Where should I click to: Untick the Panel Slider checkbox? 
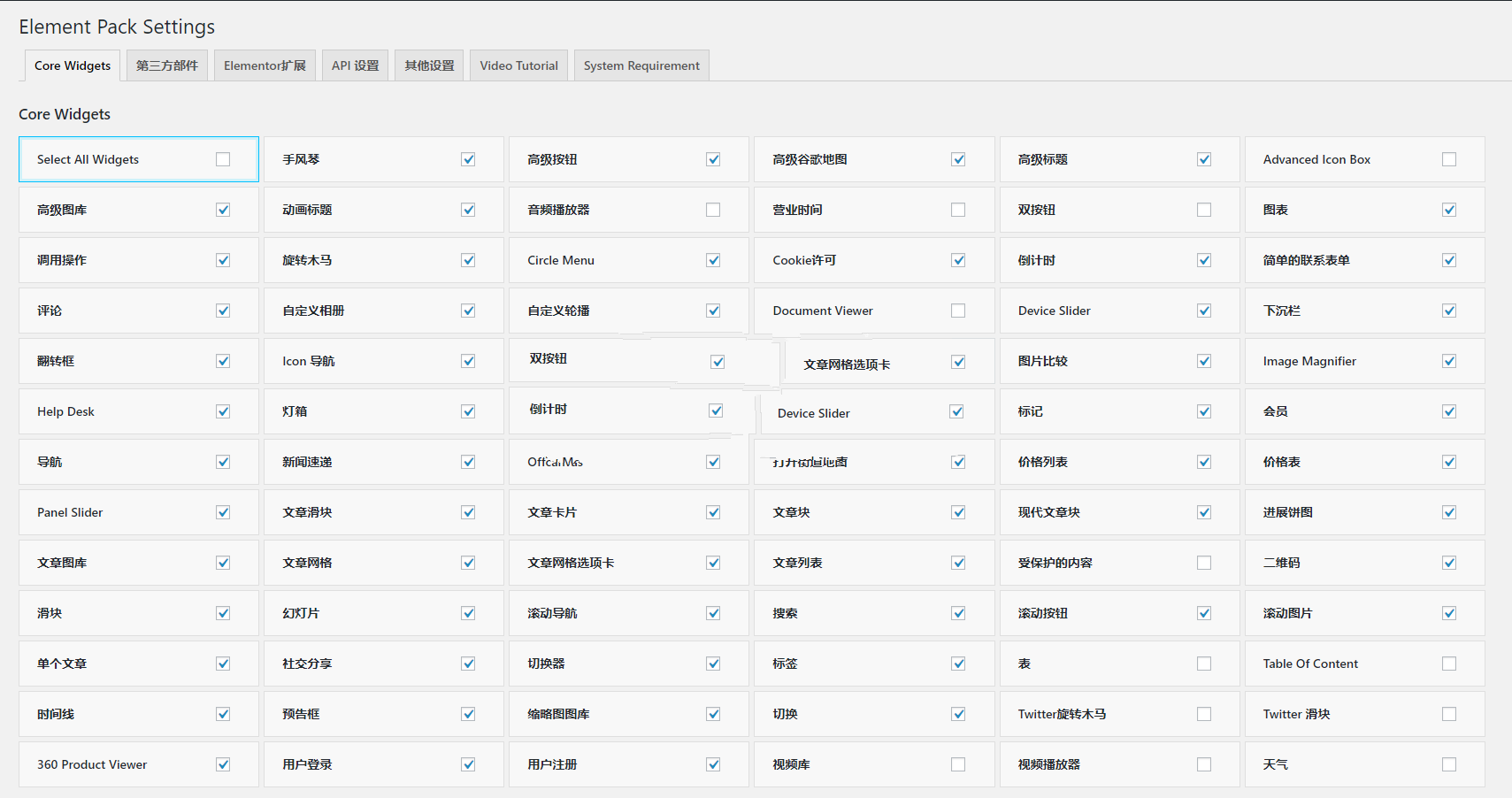click(223, 512)
